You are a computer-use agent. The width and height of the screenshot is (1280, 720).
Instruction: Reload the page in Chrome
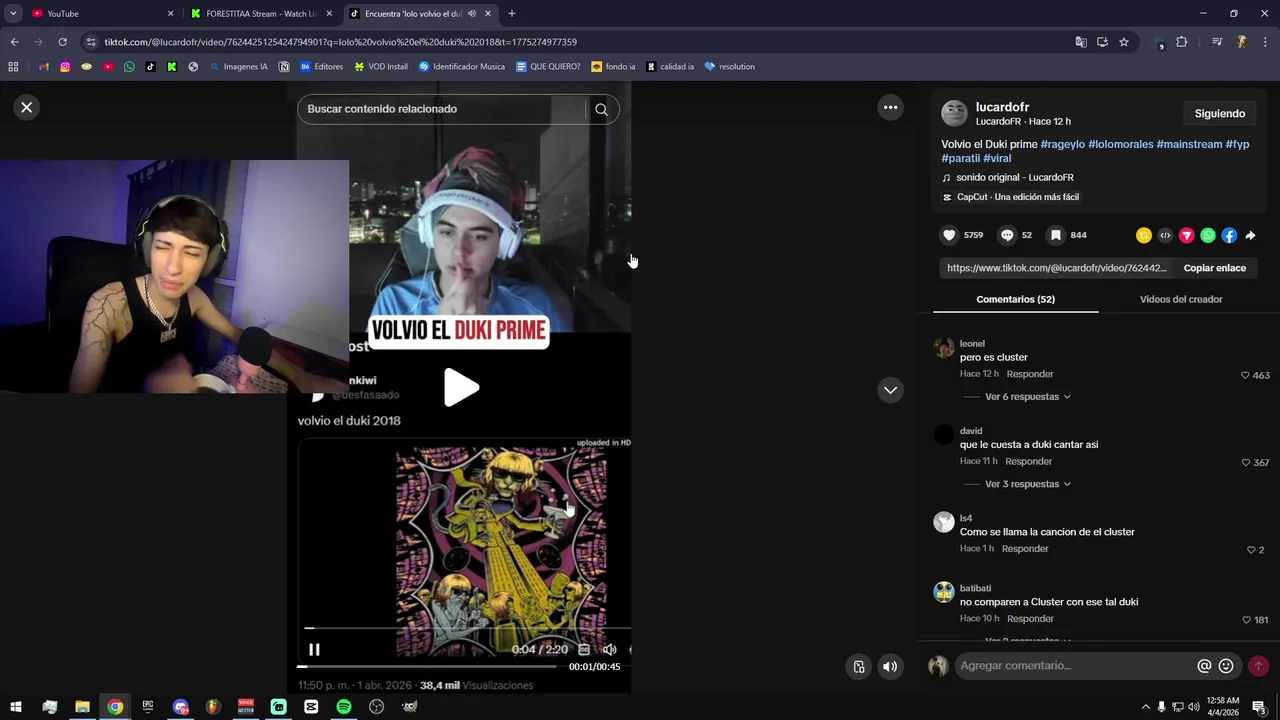tap(62, 42)
